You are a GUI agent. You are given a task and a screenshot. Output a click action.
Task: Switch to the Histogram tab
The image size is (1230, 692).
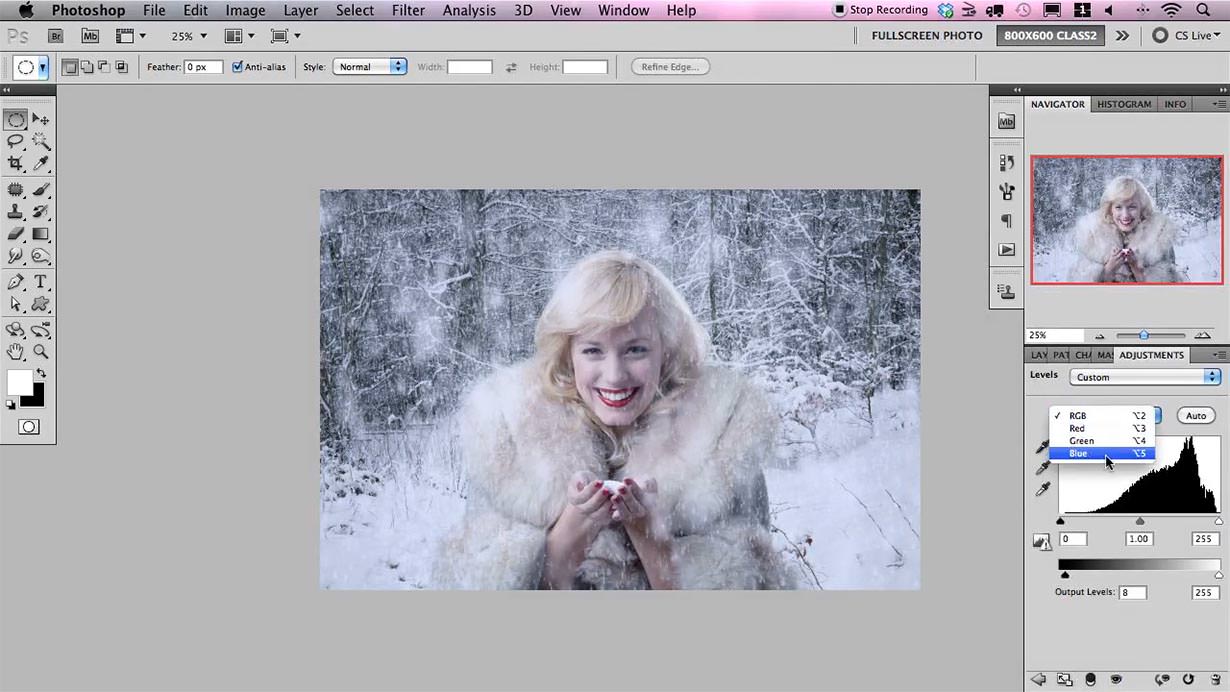[1124, 104]
